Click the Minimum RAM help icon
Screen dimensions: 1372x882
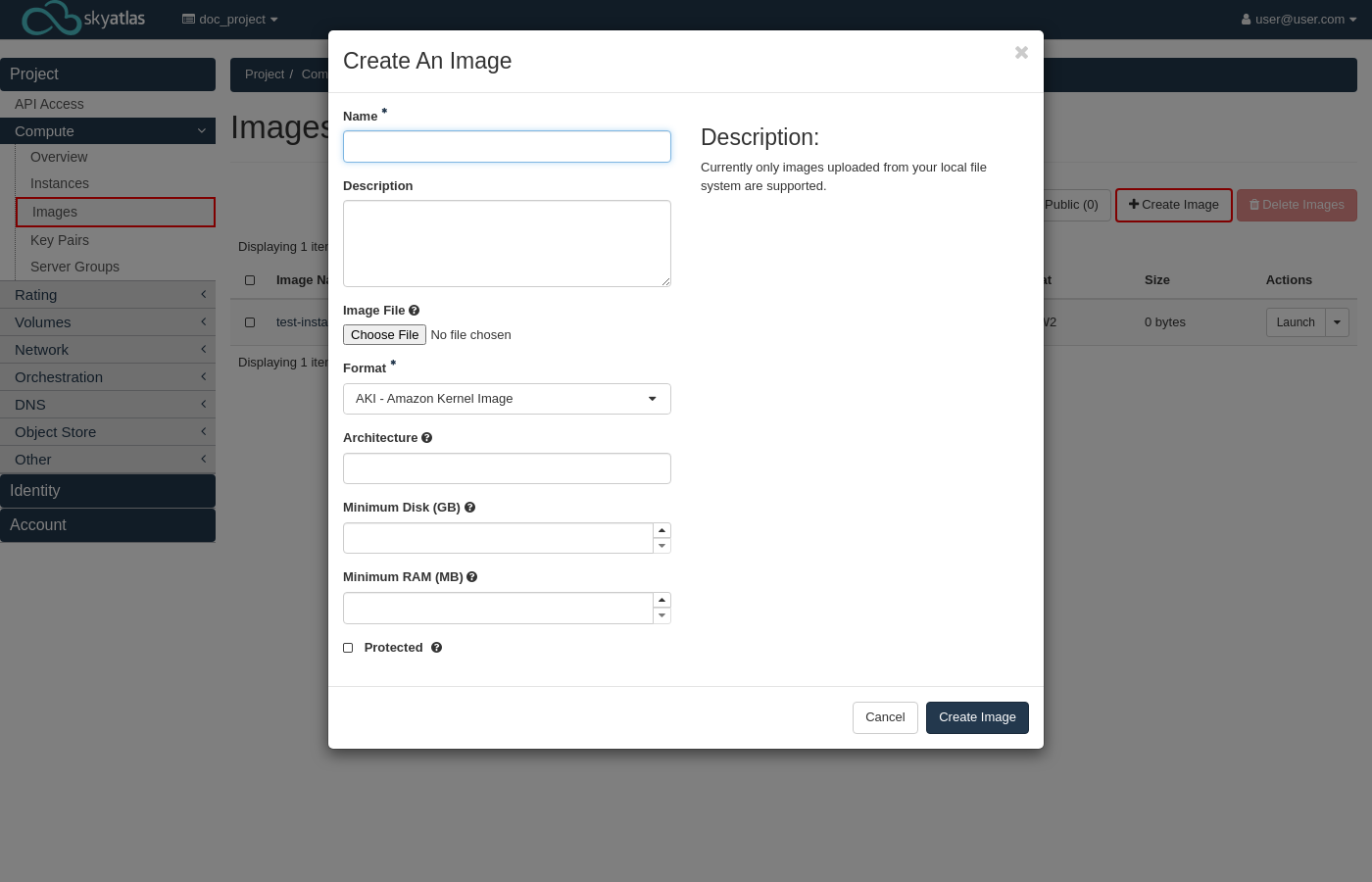coord(471,577)
